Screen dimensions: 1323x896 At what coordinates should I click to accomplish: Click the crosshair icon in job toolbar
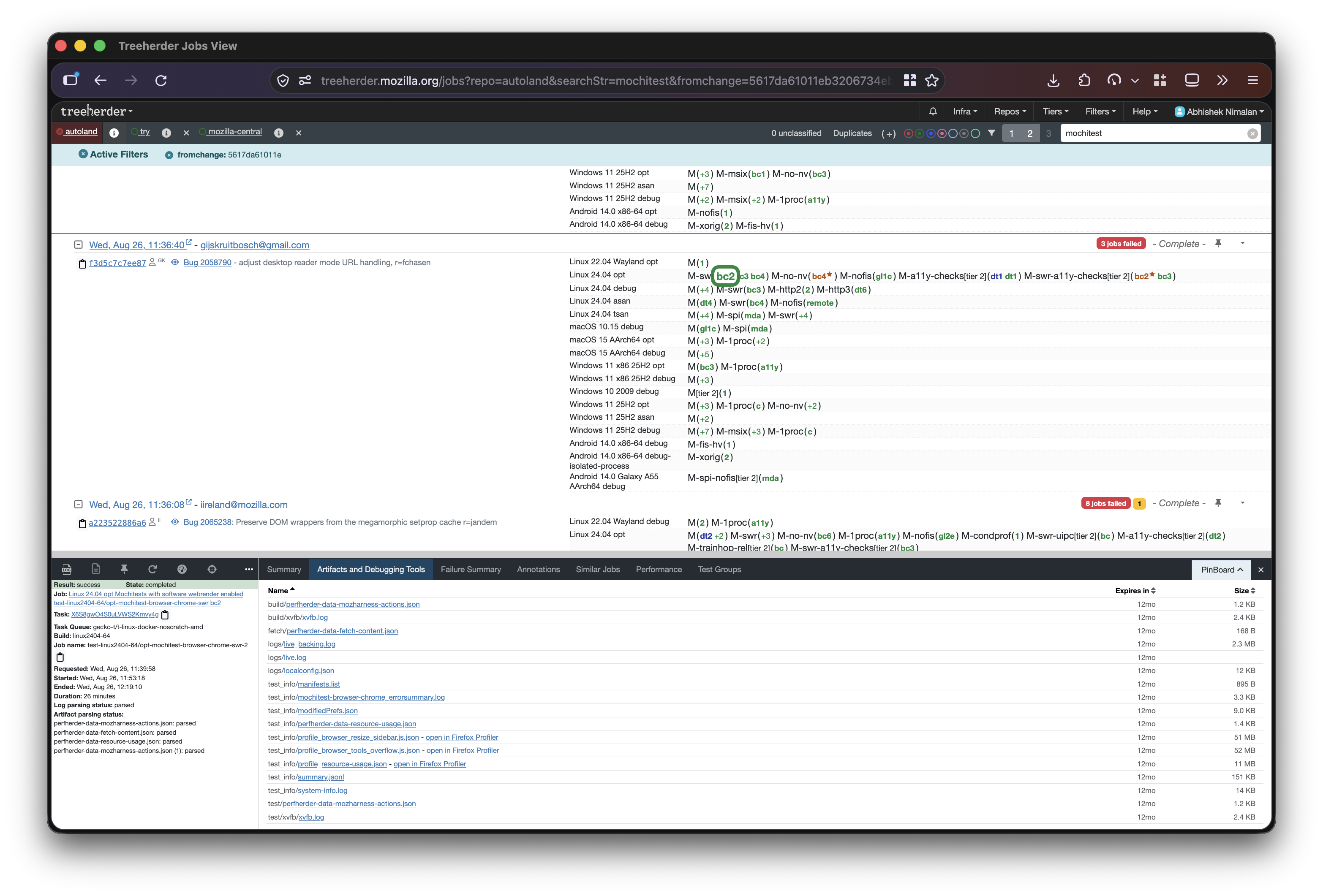(x=212, y=569)
